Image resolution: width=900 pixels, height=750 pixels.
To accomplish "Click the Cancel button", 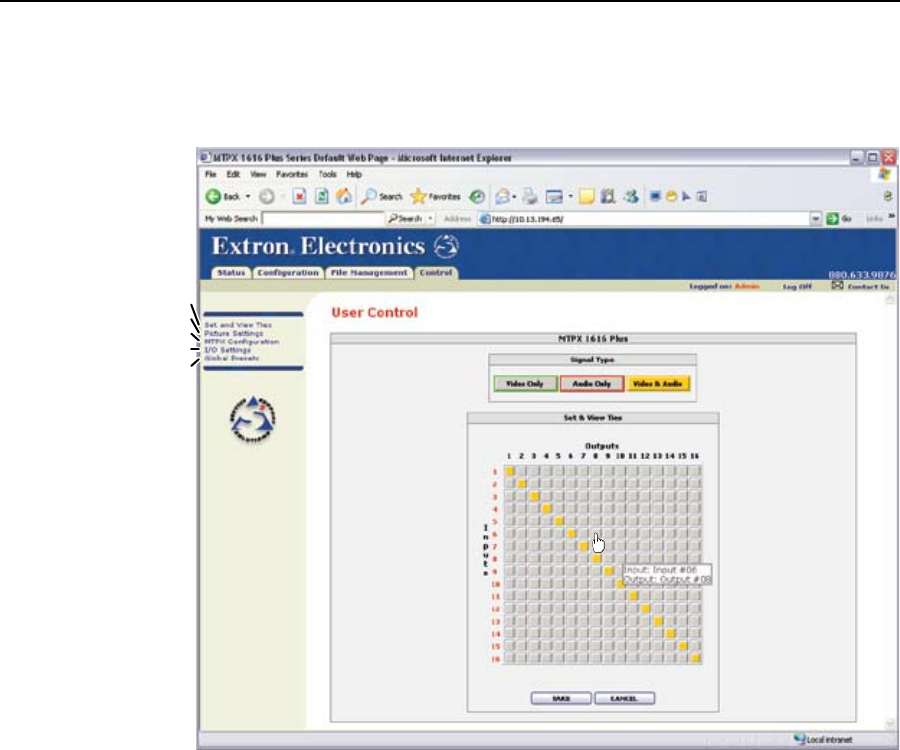I will point(624,698).
